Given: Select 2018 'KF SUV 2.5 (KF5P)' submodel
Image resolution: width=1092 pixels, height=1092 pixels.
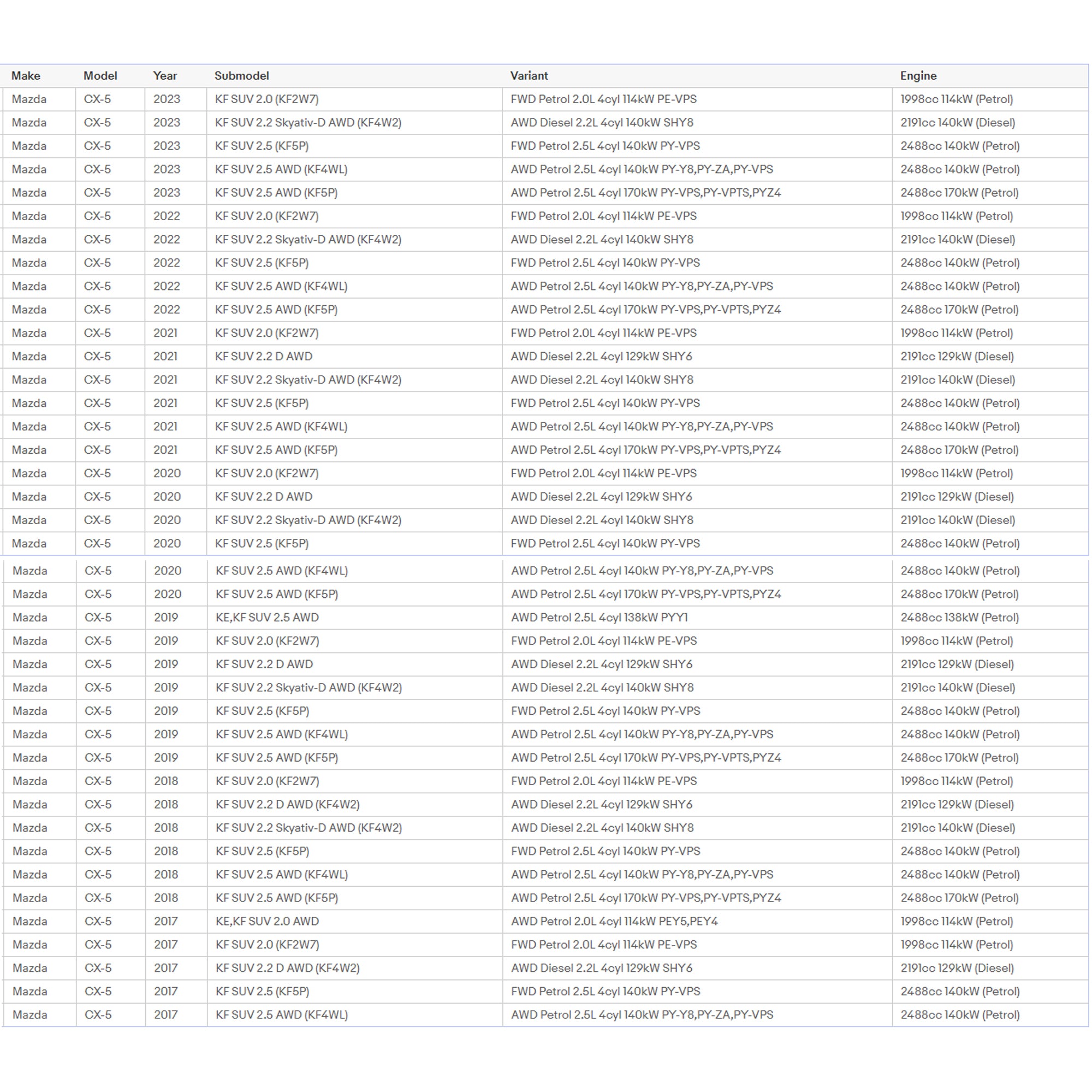Looking at the screenshot, I should [262, 852].
